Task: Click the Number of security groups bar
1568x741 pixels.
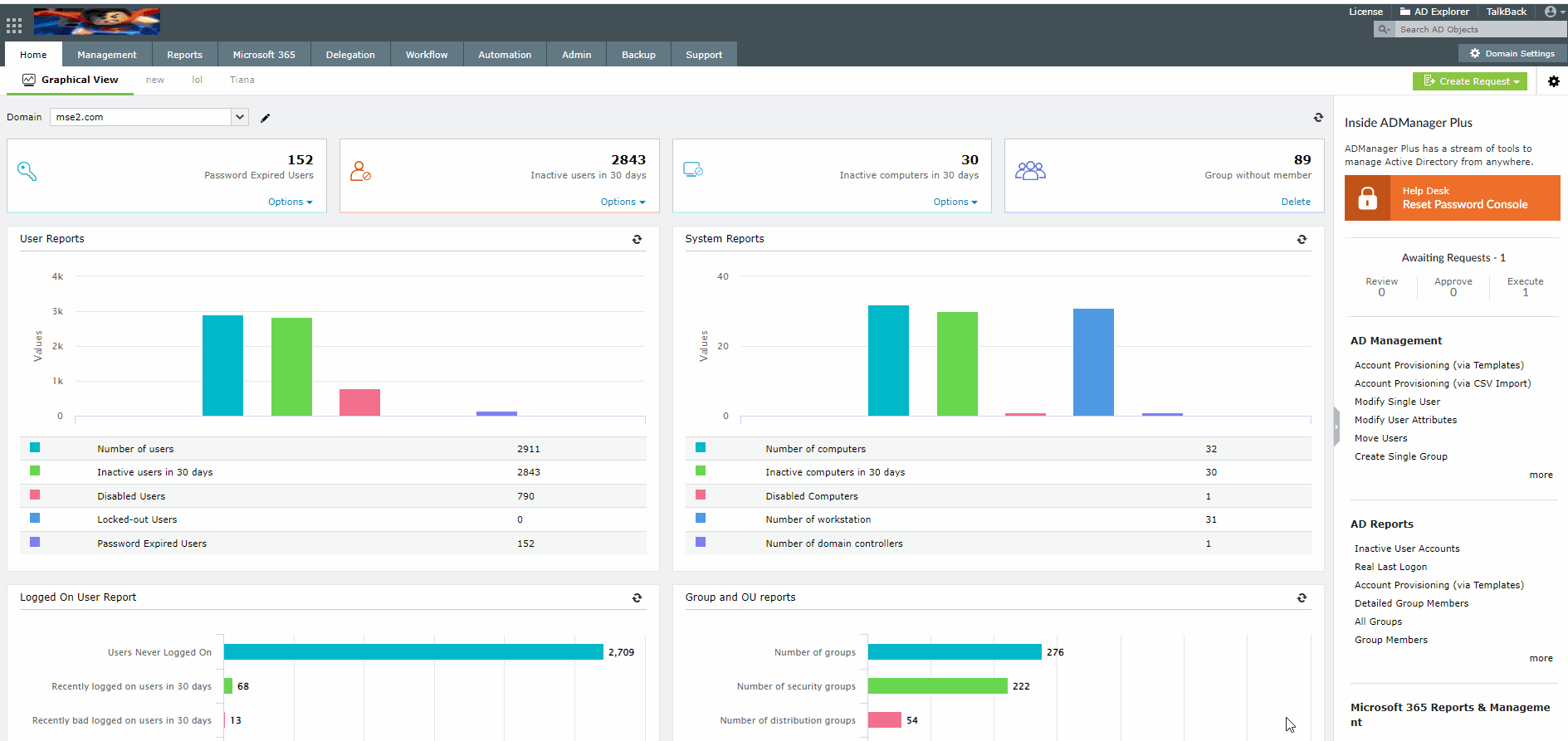Action: click(937, 686)
